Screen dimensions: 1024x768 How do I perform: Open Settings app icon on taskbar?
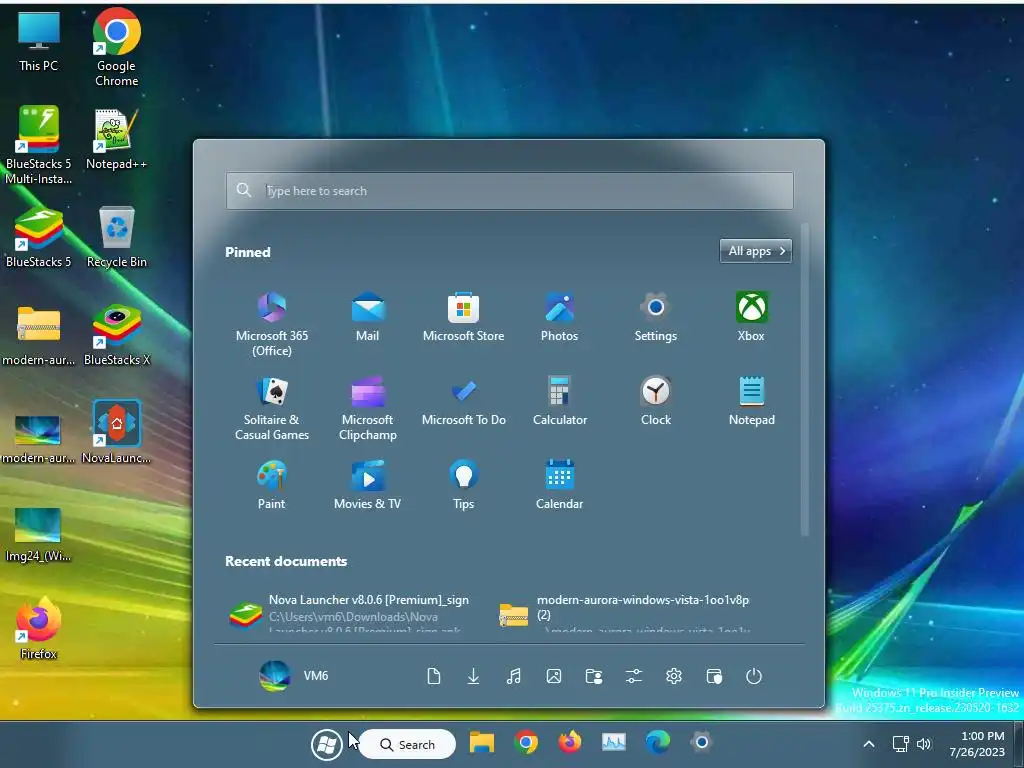pos(701,743)
